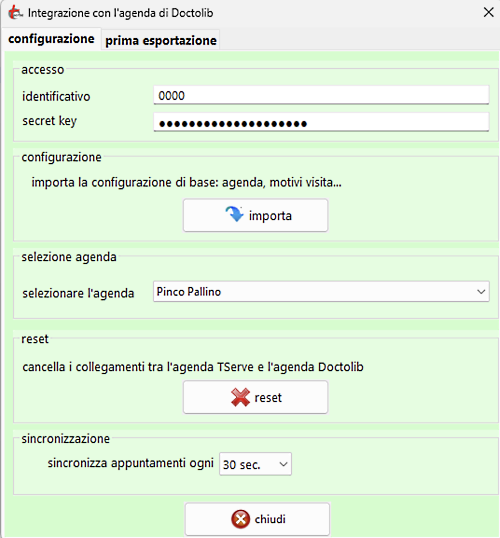The image size is (500, 538).
Task: Click the chevron of the sync interval selector
Action: [283, 465]
